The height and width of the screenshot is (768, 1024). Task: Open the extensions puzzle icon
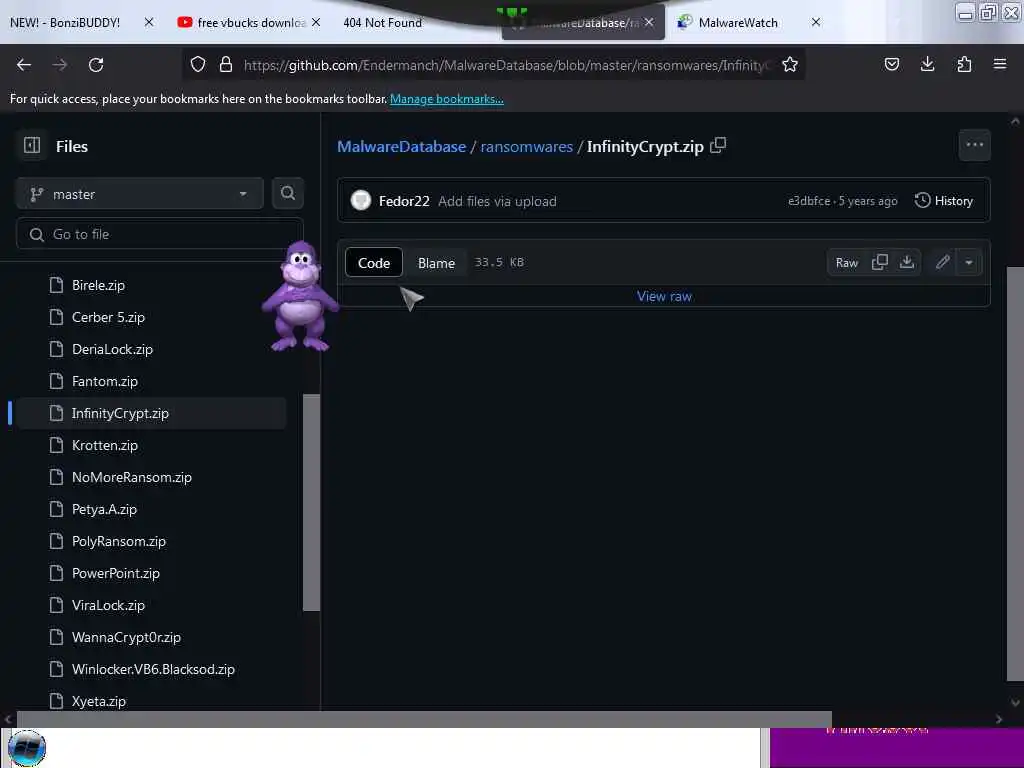964,64
